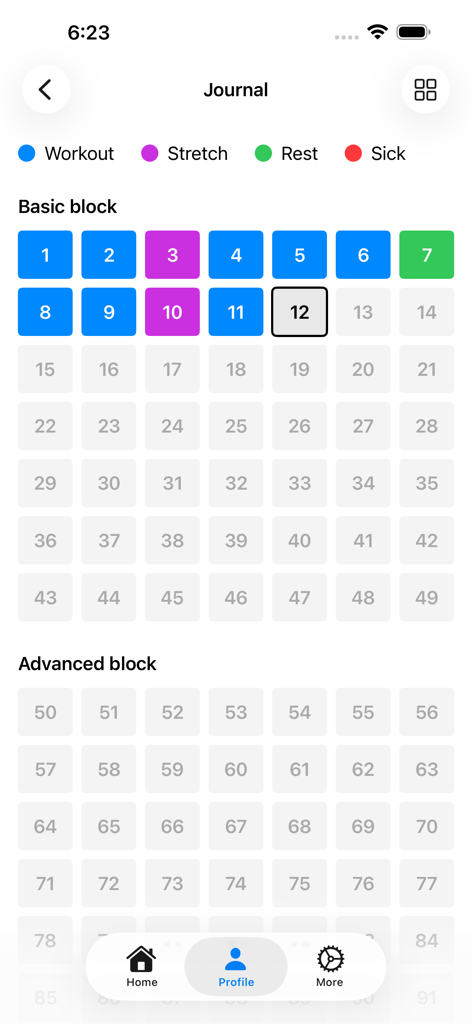The height and width of the screenshot is (1024, 472).
Task: Select day 50 in Advanced block
Action: [x=45, y=712]
